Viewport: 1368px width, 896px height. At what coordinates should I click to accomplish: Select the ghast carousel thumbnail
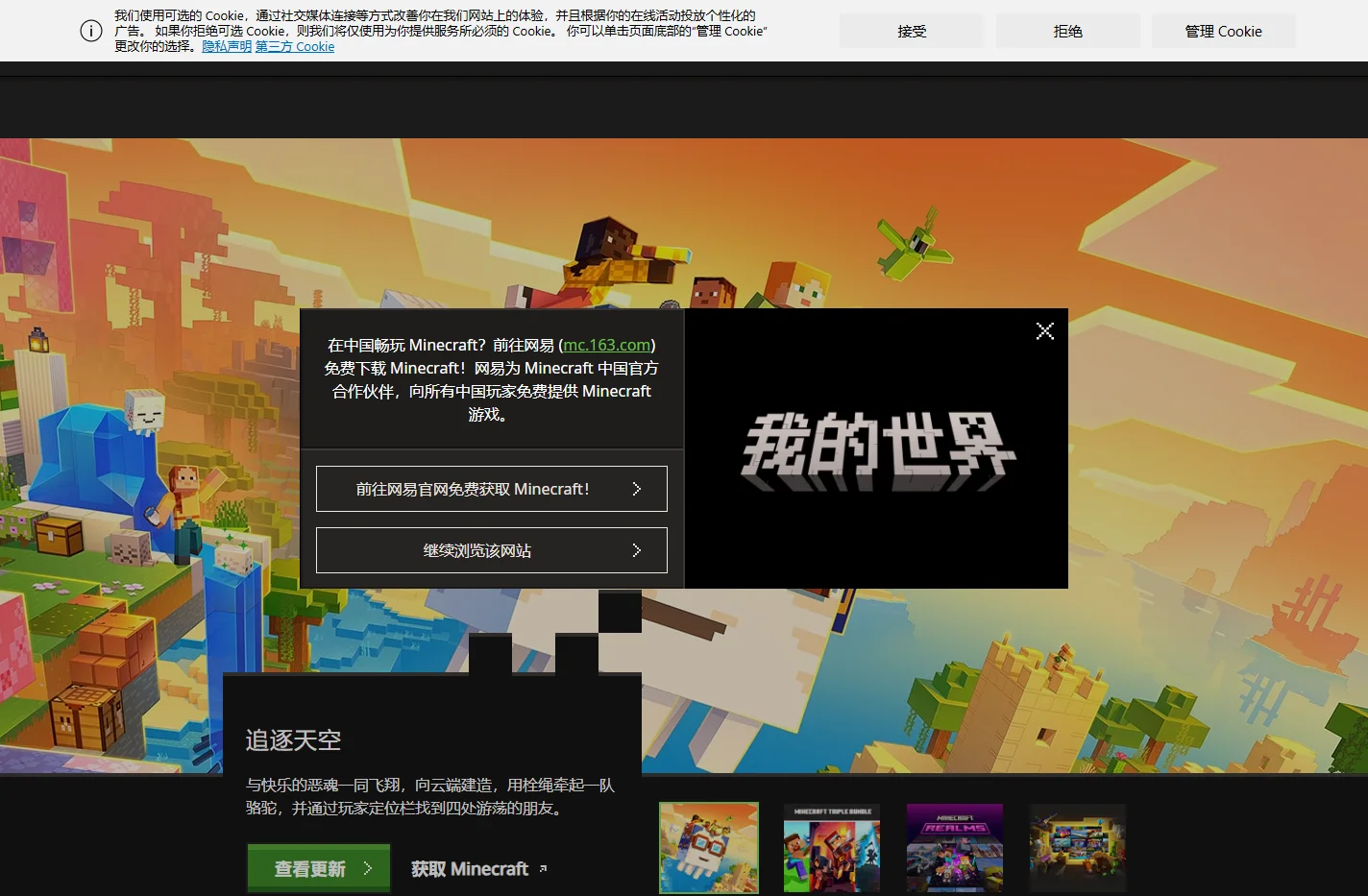point(709,848)
